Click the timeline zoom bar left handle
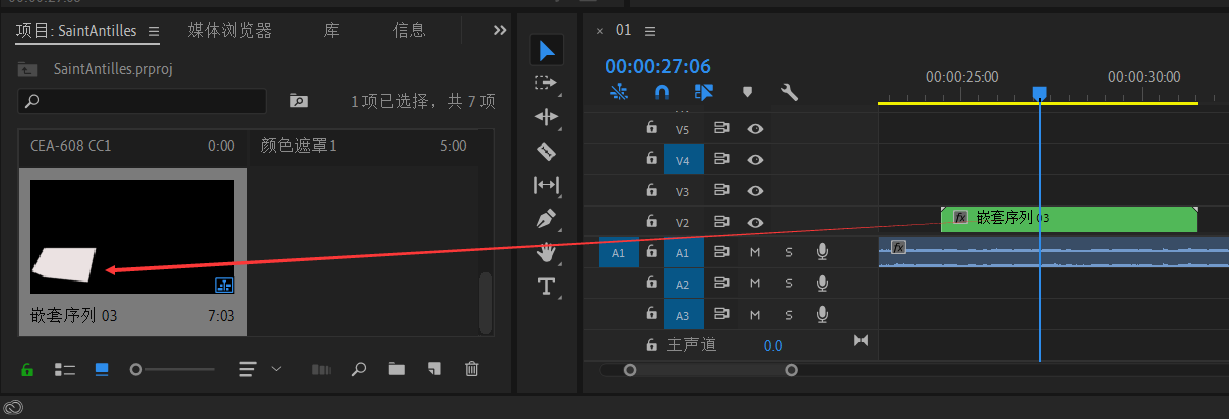The width and height of the screenshot is (1229, 419). click(630, 370)
